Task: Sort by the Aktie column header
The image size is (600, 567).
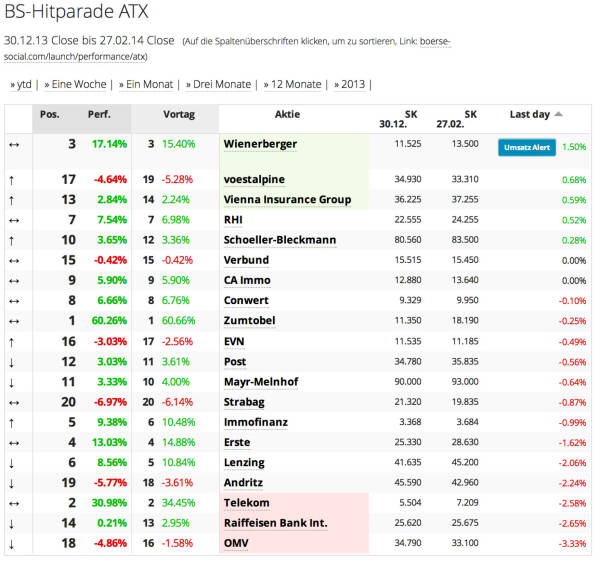Action: (286, 114)
